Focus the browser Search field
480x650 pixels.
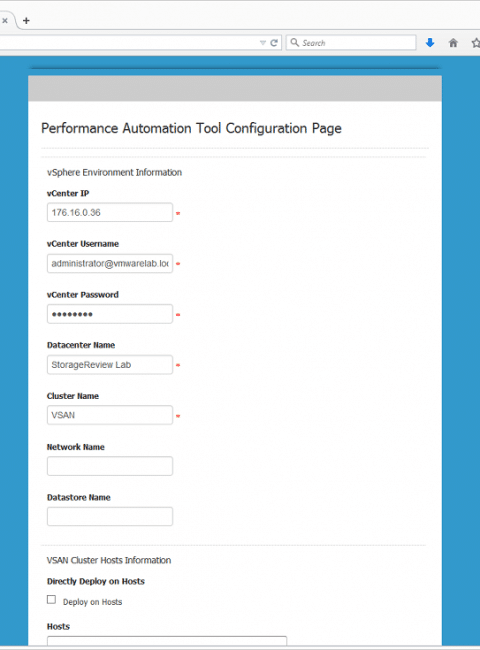click(x=351, y=42)
